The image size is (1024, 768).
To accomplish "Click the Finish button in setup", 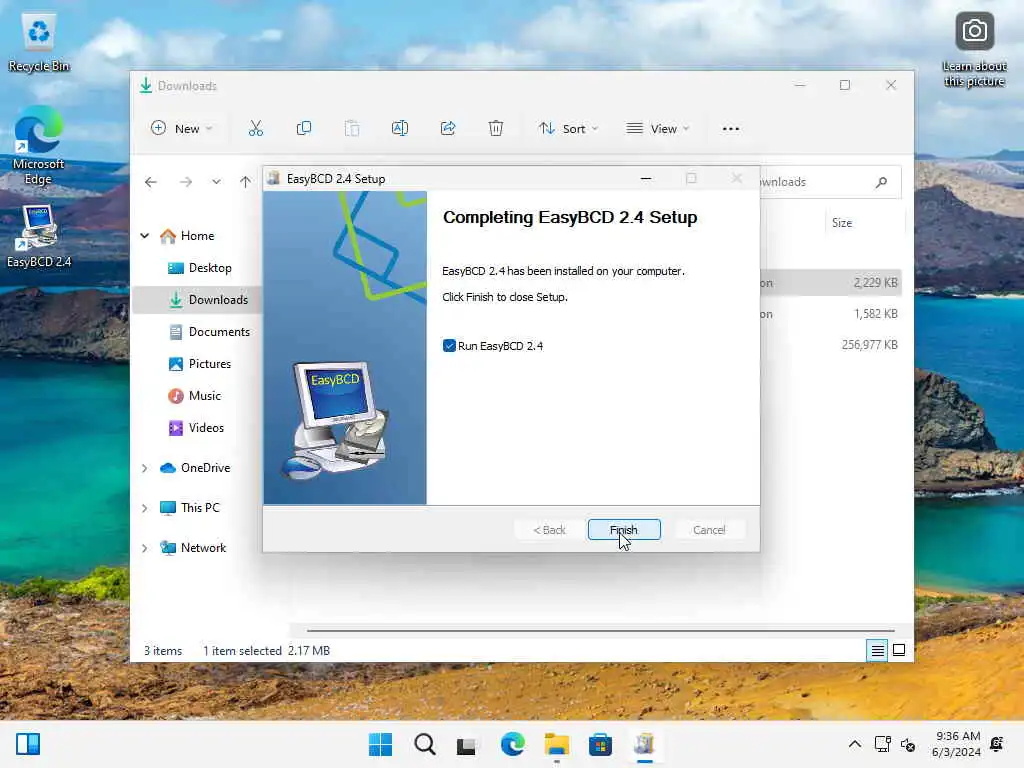I will (624, 530).
